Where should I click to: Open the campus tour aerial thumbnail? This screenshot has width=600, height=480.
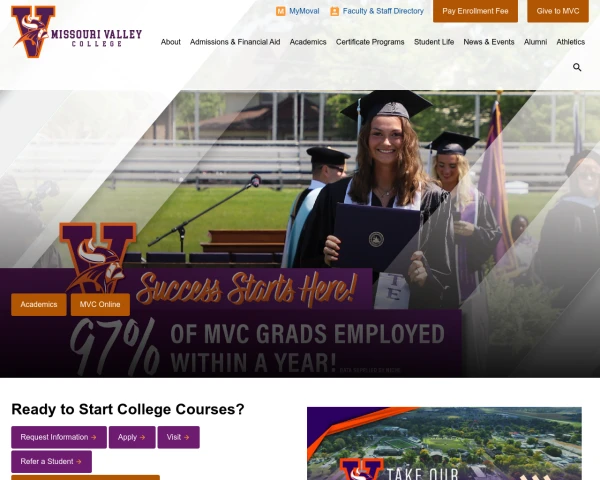[444, 443]
